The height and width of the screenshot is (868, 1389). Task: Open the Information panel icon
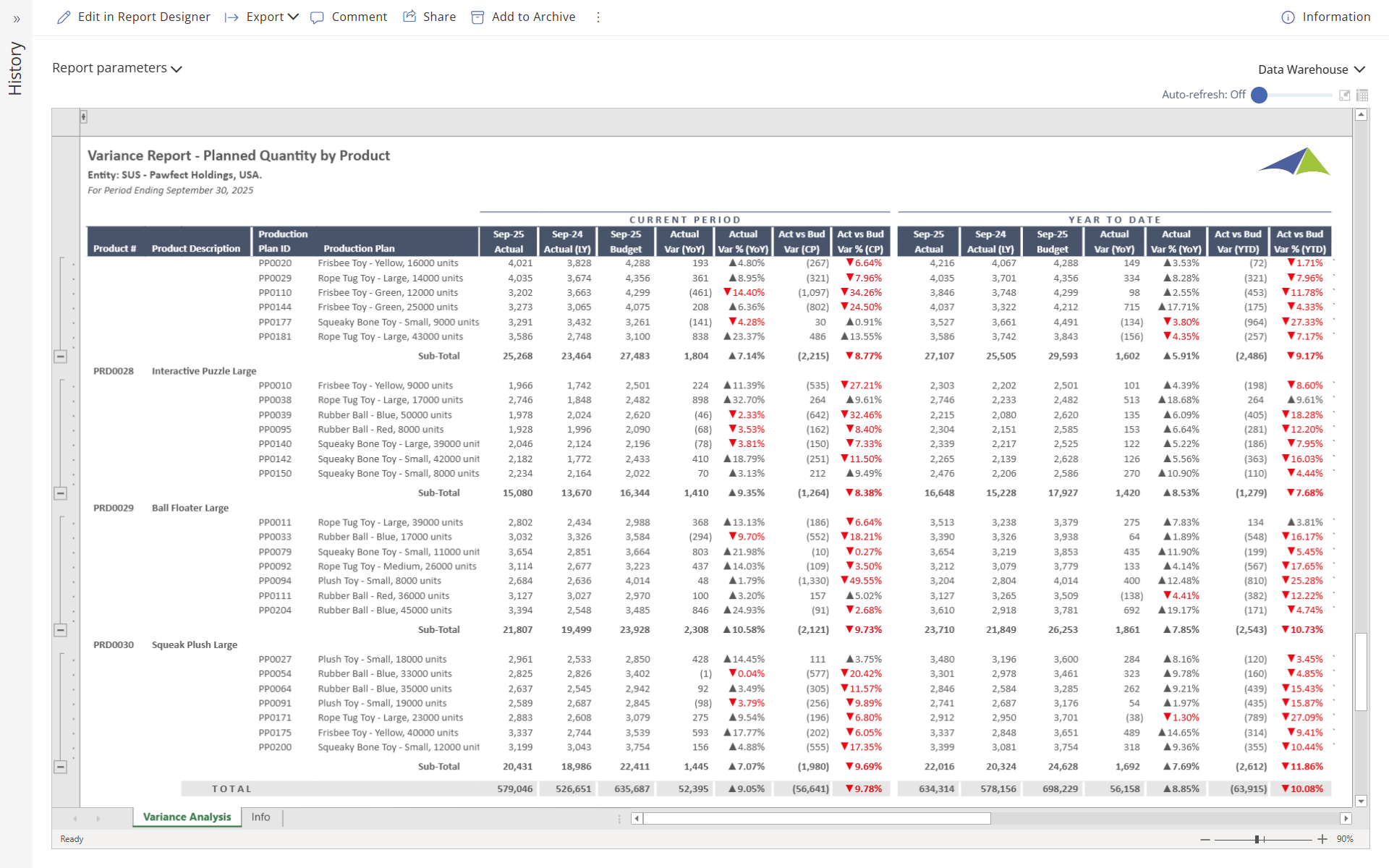tap(1288, 17)
